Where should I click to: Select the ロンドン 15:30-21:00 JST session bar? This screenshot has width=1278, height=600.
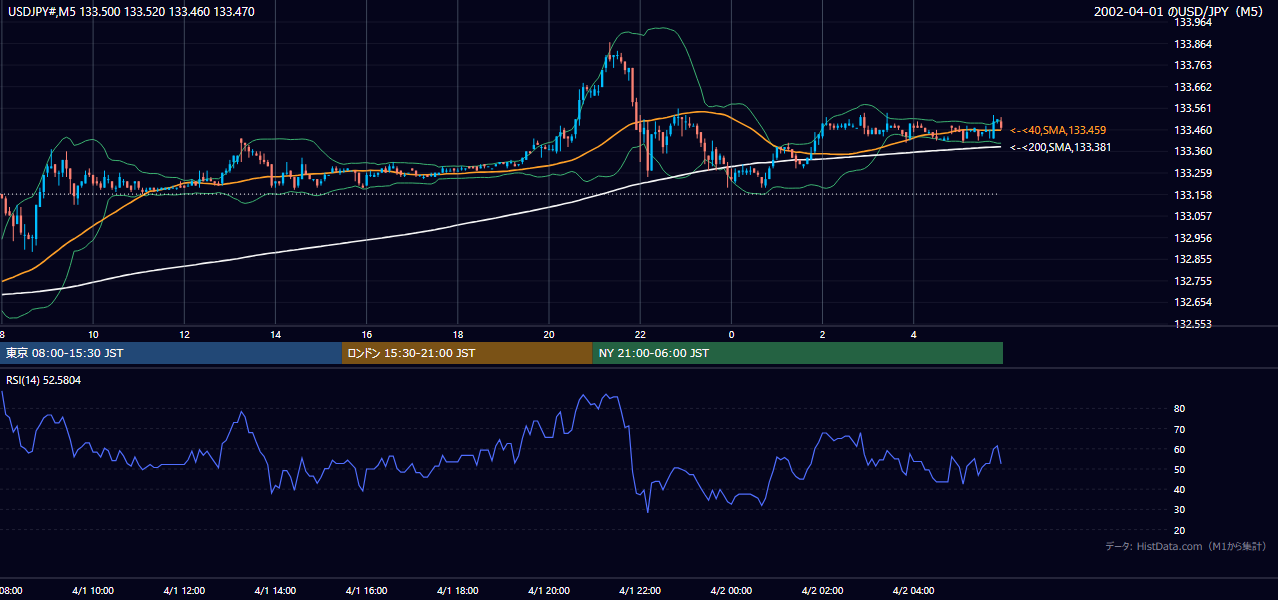[x=467, y=353]
